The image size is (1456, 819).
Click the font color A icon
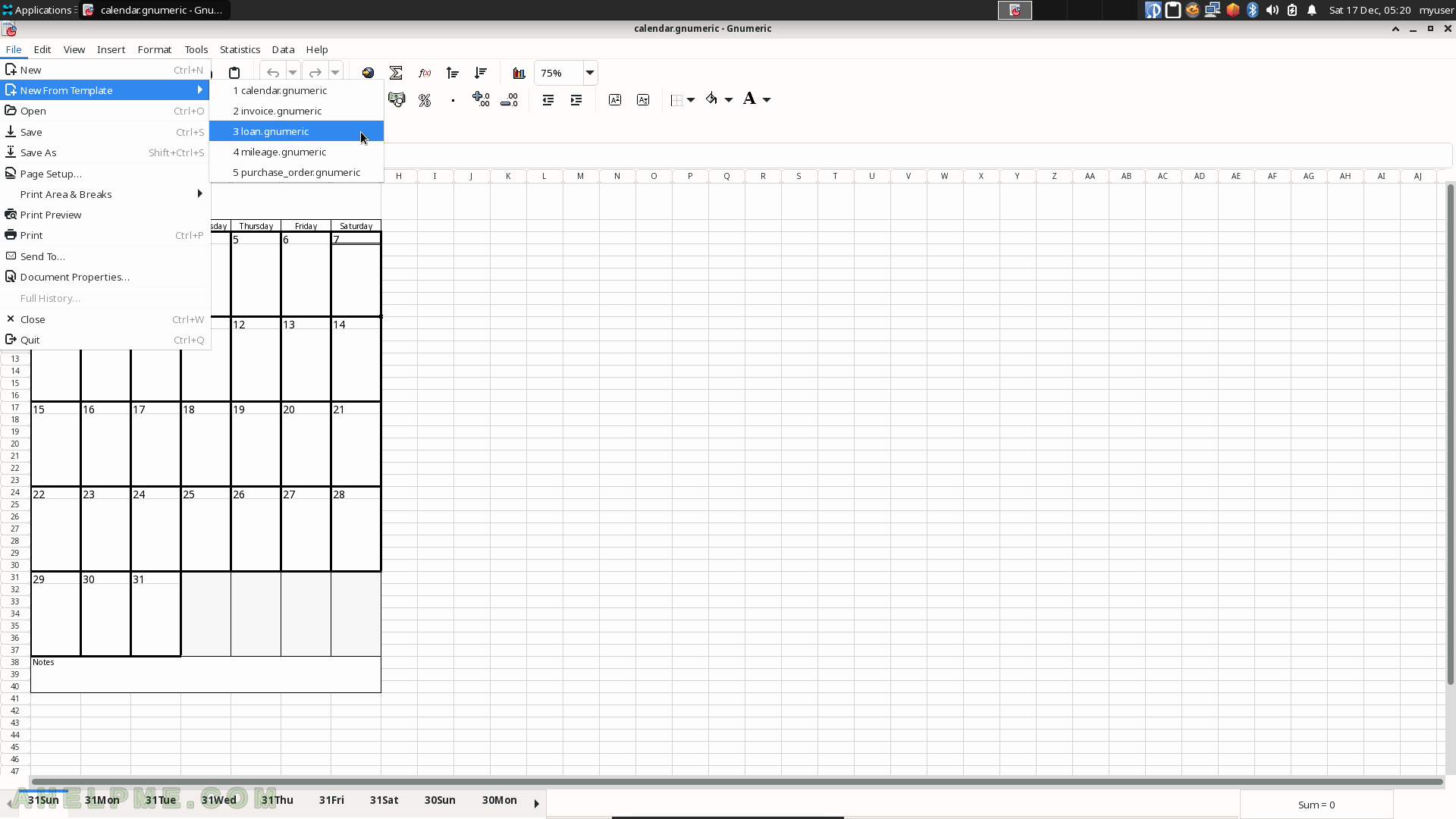pyautogui.click(x=749, y=99)
